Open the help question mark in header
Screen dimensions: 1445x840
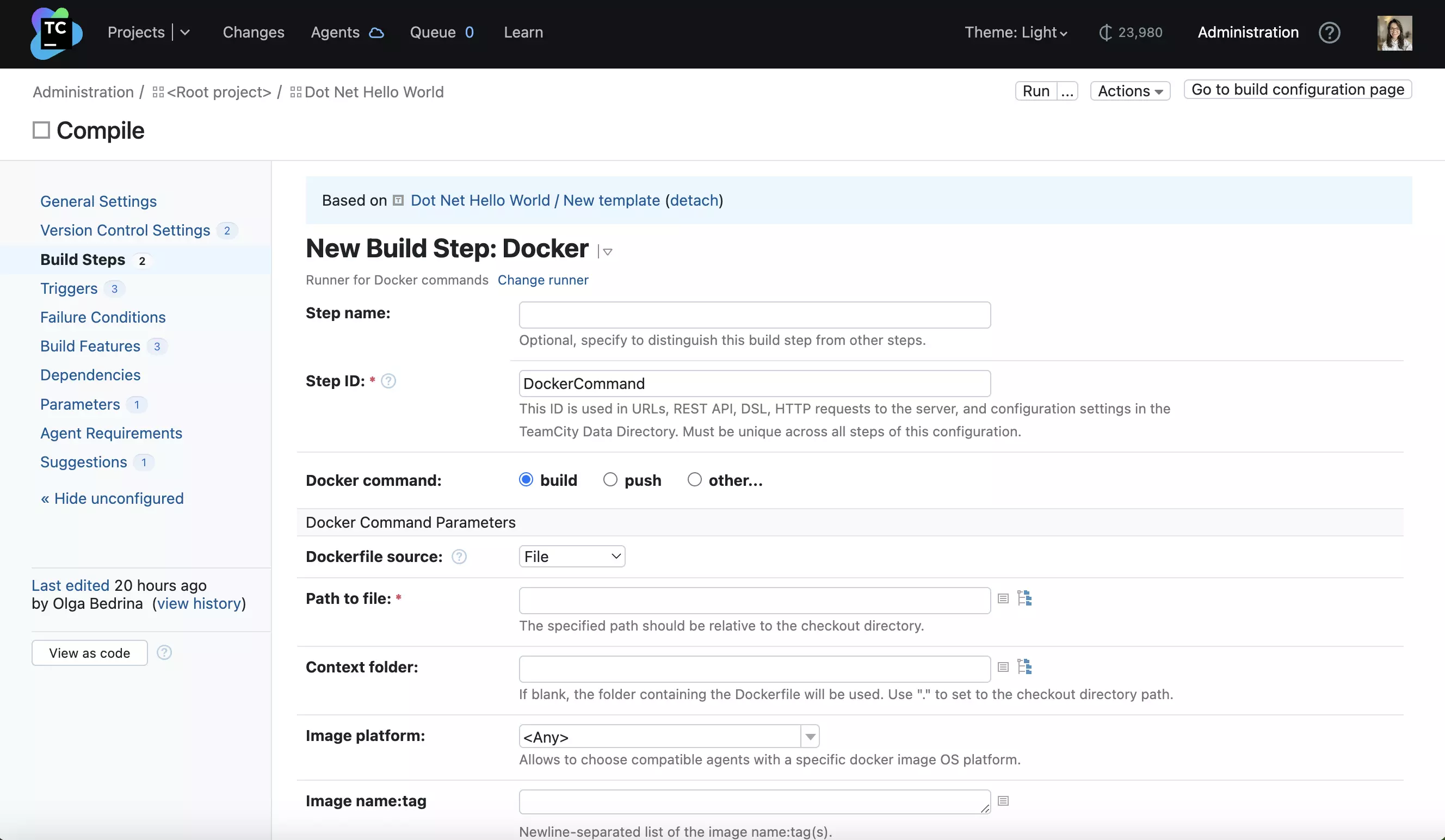point(1329,33)
